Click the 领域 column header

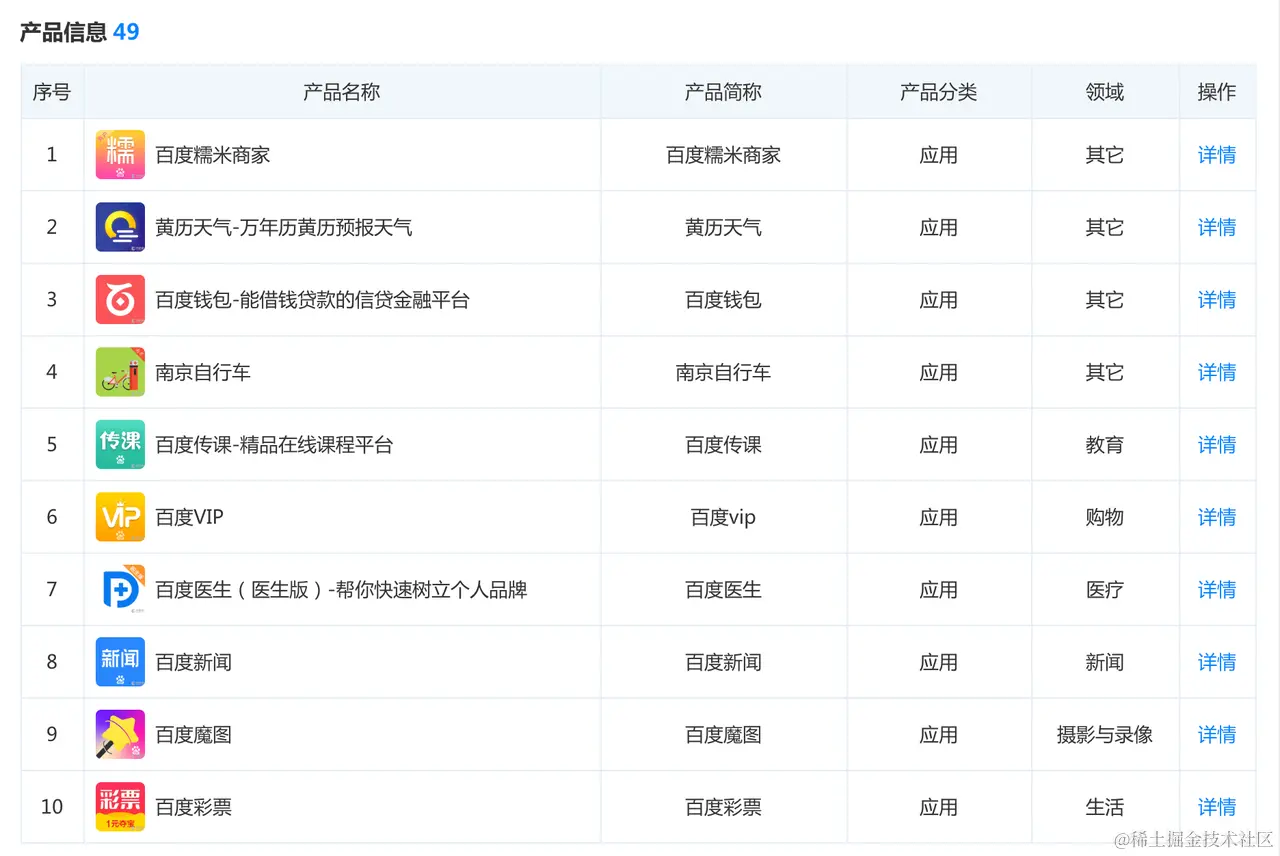pyautogui.click(x=1105, y=92)
